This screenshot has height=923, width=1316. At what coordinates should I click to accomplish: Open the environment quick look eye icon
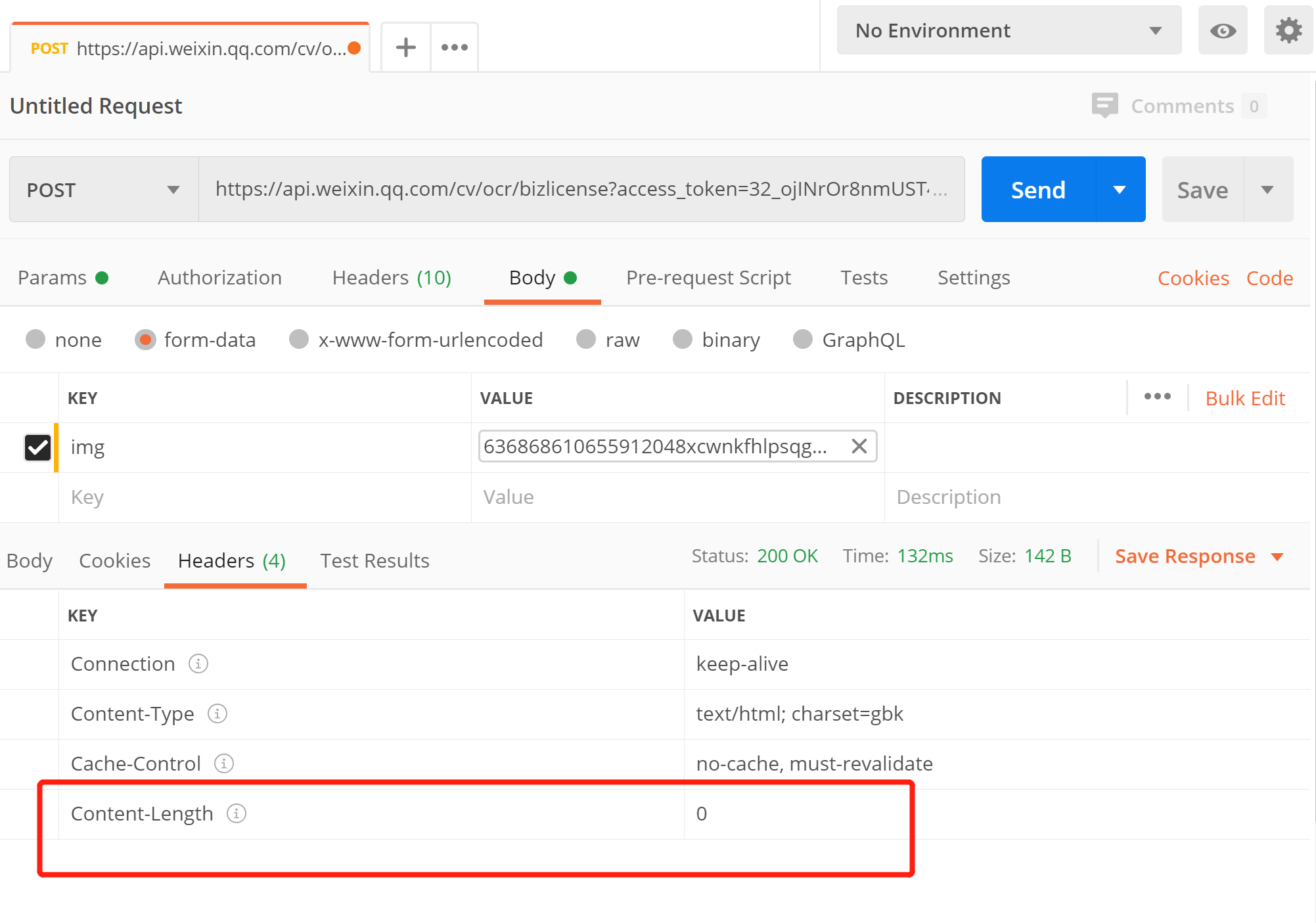[1222, 31]
